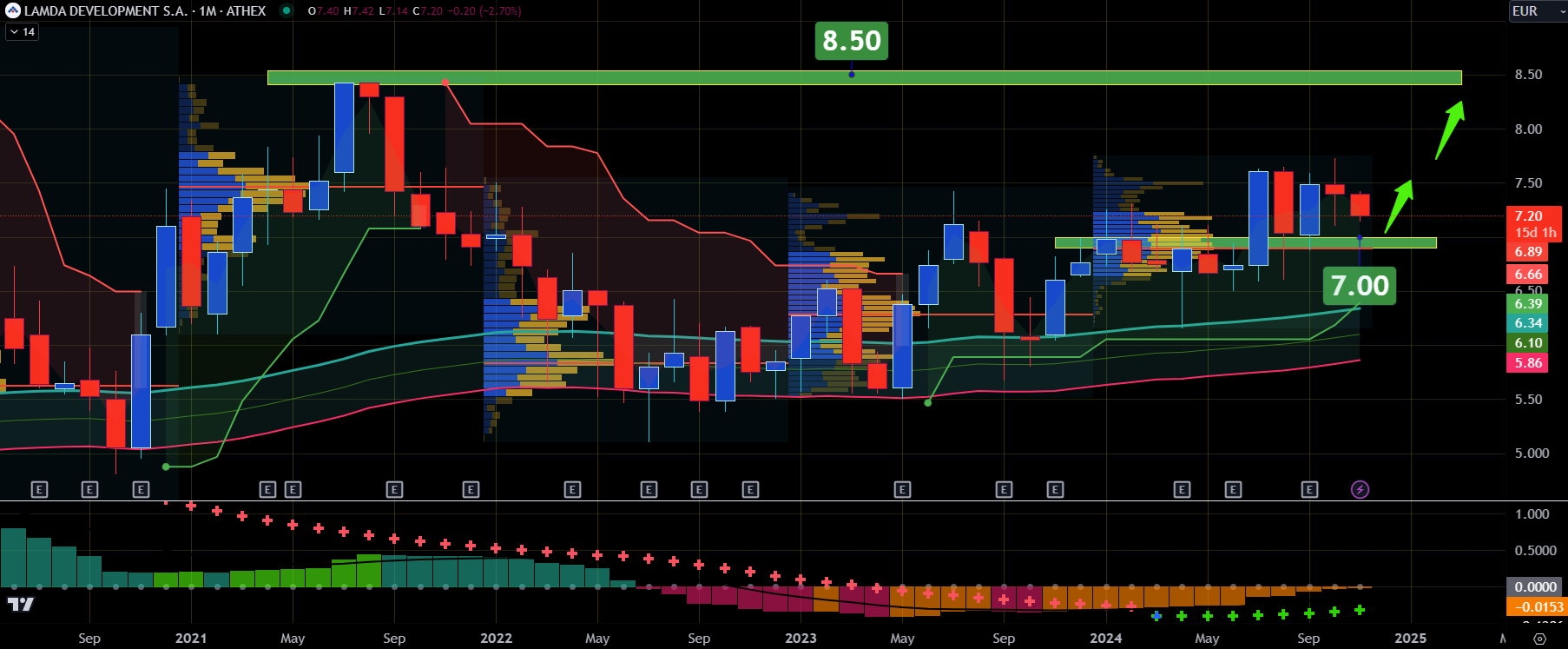The width and height of the screenshot is (1568, 649).
Task: Click the closing price C7.20 readout
Action: [429, 11]
